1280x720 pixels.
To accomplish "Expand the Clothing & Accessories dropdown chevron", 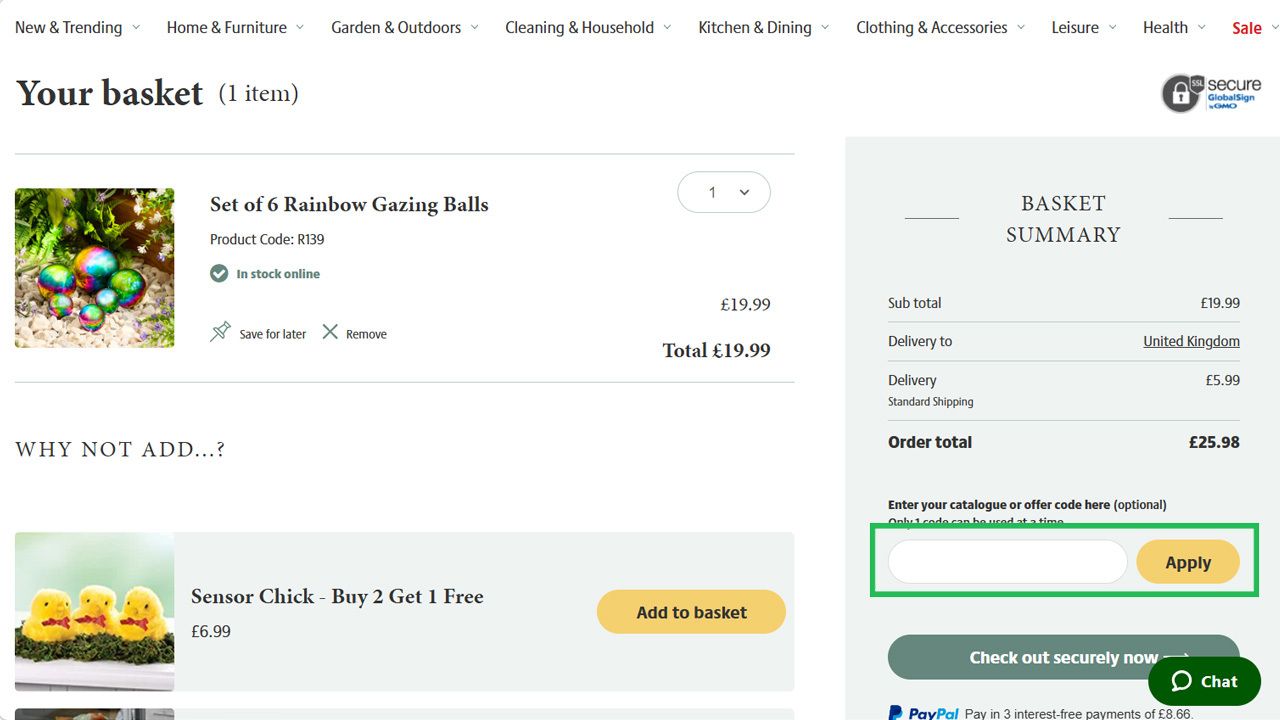I will click(1019, 28).
